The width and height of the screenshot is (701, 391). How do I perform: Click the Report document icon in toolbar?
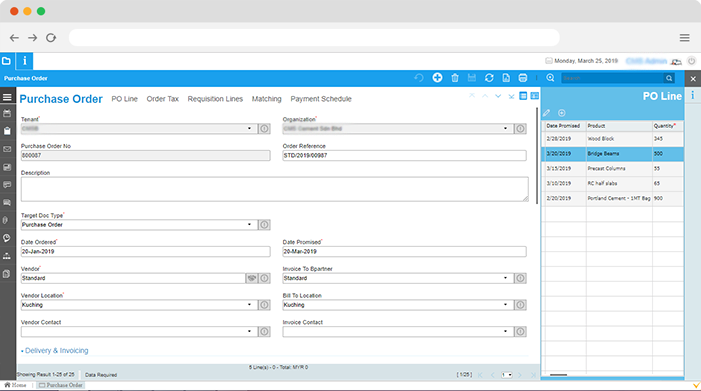[x=506, y=78]
